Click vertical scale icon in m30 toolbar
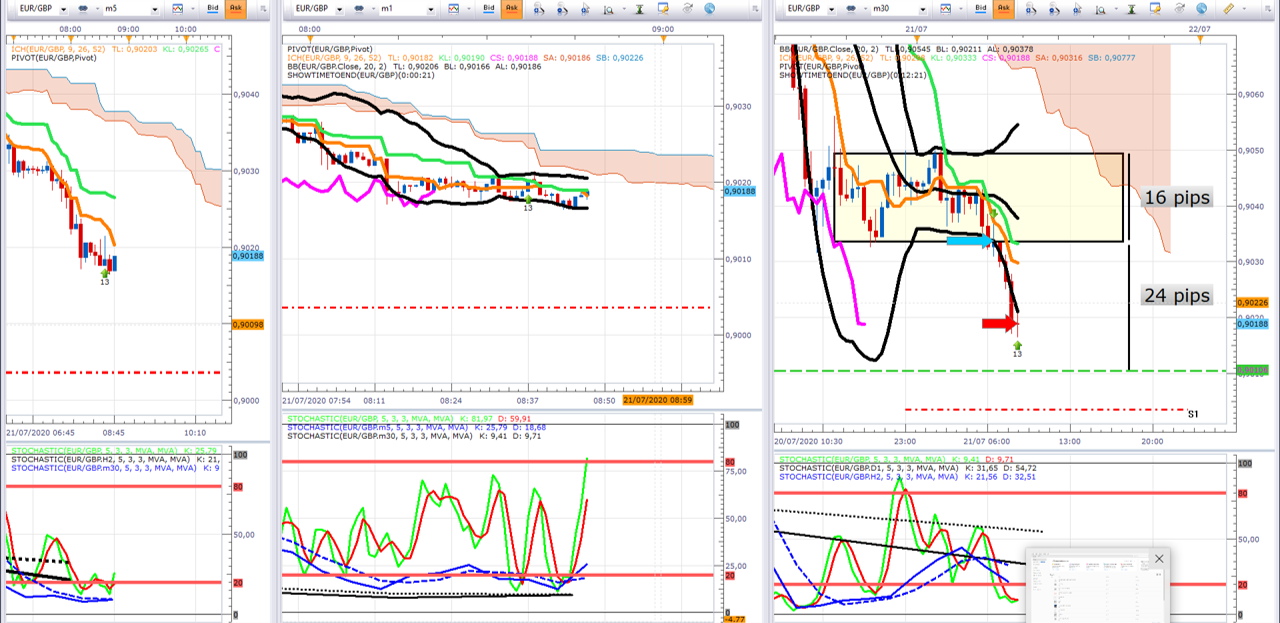This screenshot has width=1280, height=623. click(x=1132, y=8)
